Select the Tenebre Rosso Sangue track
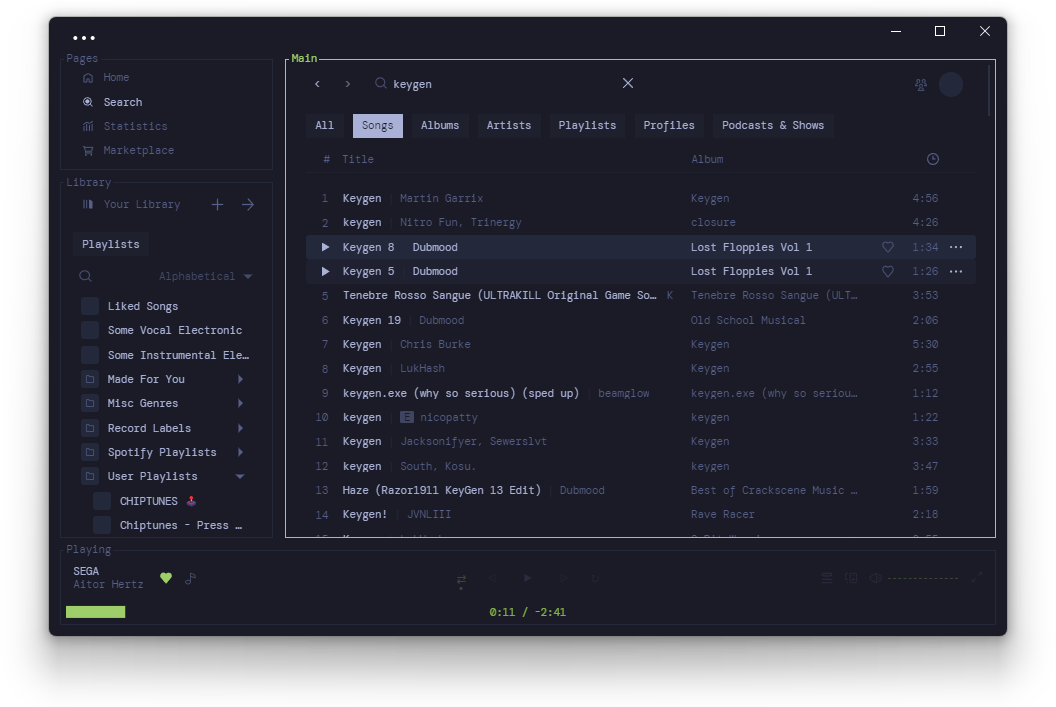The image size is (1056, 707). tap(499, 296)
